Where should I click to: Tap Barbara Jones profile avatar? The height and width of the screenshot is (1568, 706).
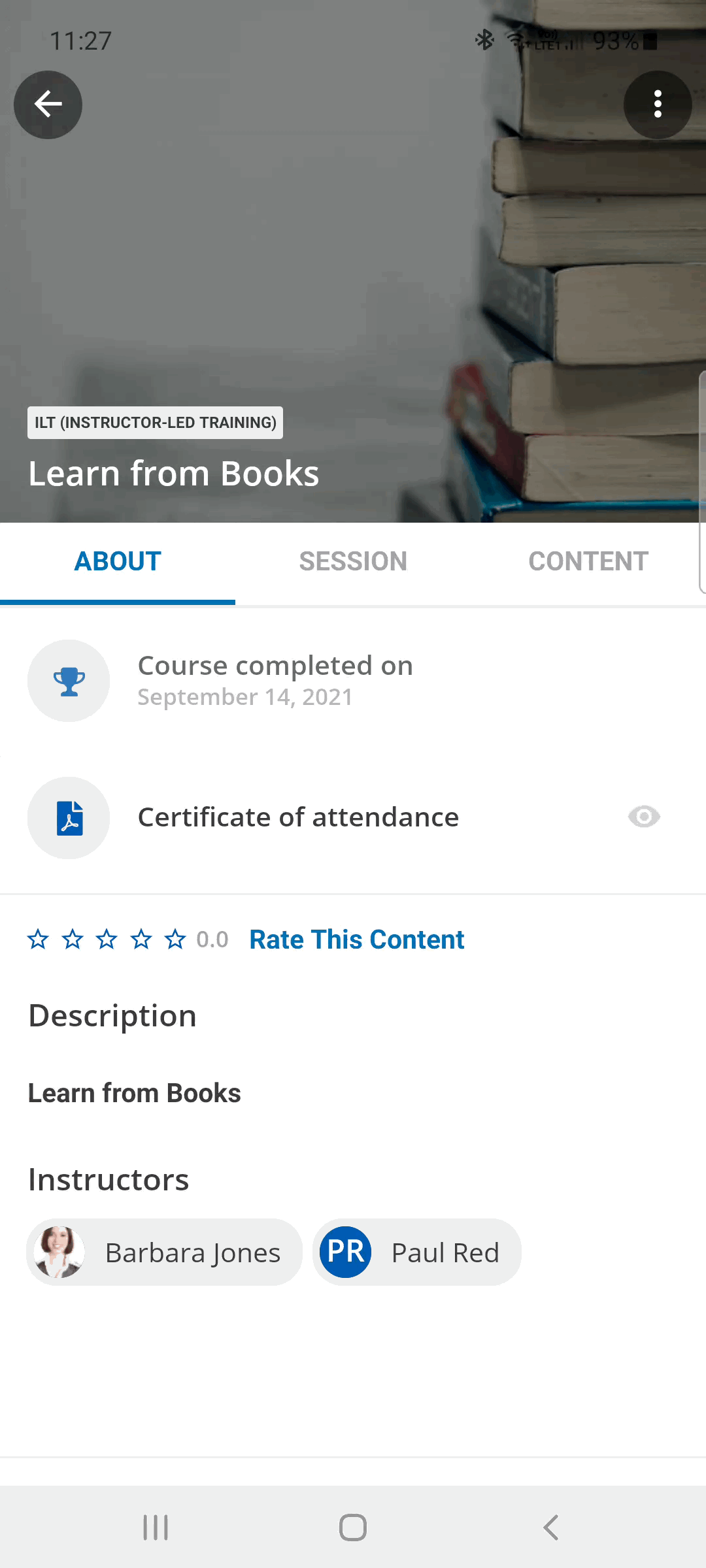click(58, 1252)
